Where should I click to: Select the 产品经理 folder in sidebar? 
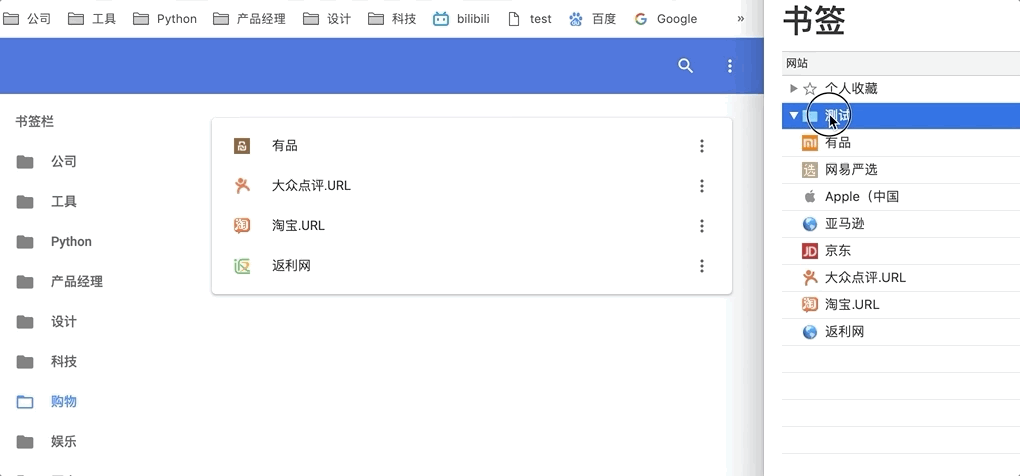[59, 282]
